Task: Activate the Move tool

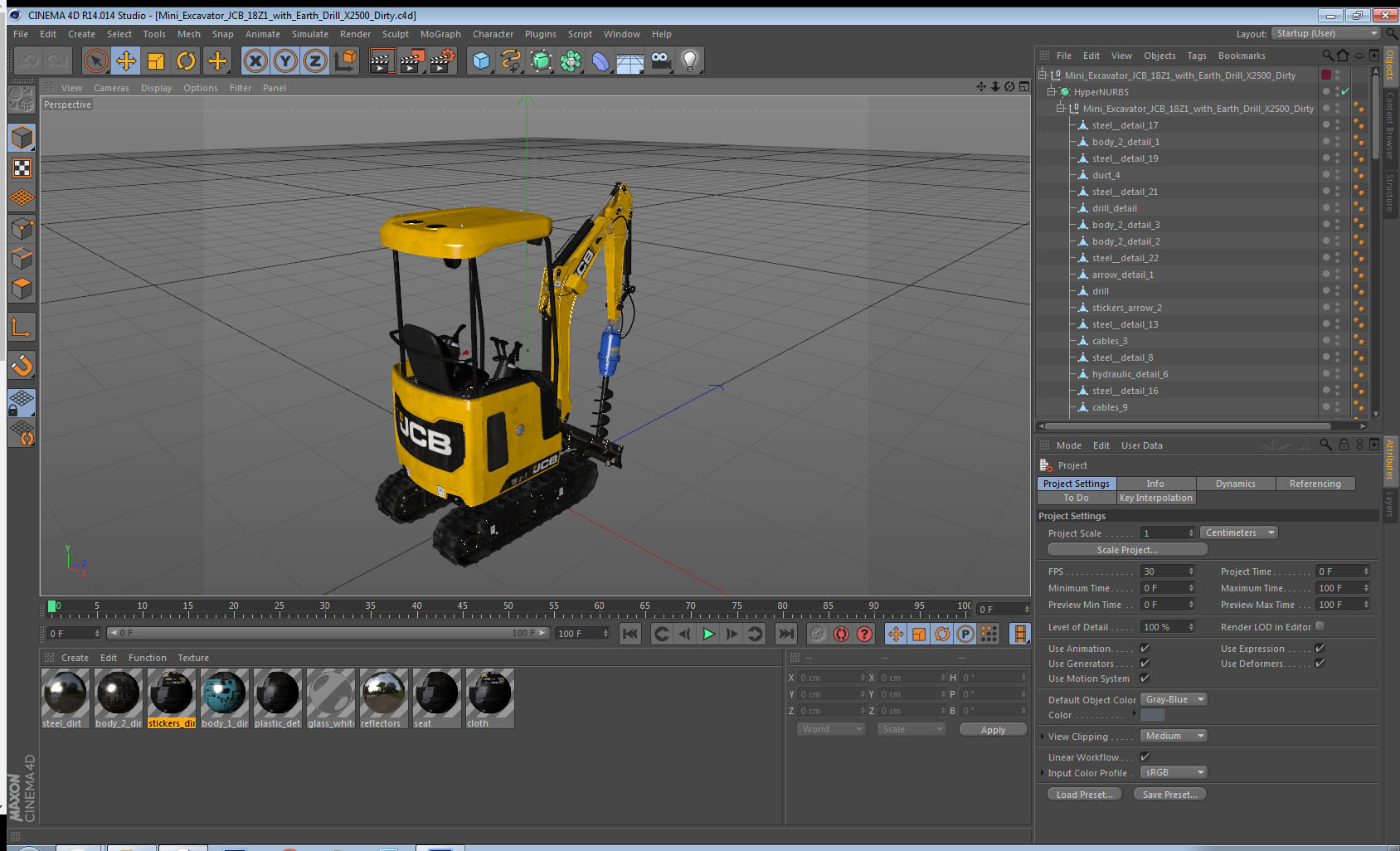Action: tap(126, 61)
